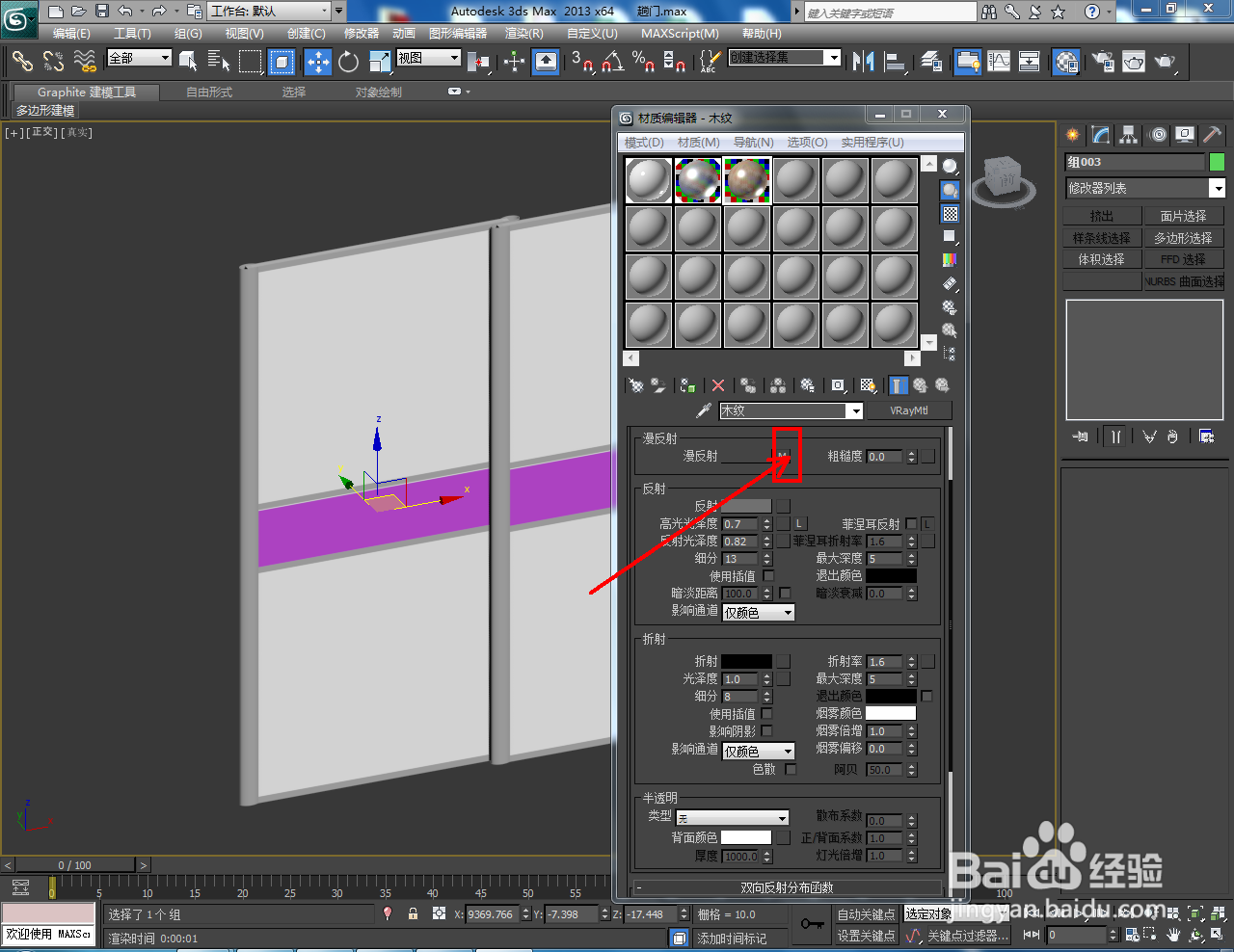Switch to 自由形式 ribbon tab
Image resolution: width=1234 pixels, height=952 pixels.
point(209,93)
